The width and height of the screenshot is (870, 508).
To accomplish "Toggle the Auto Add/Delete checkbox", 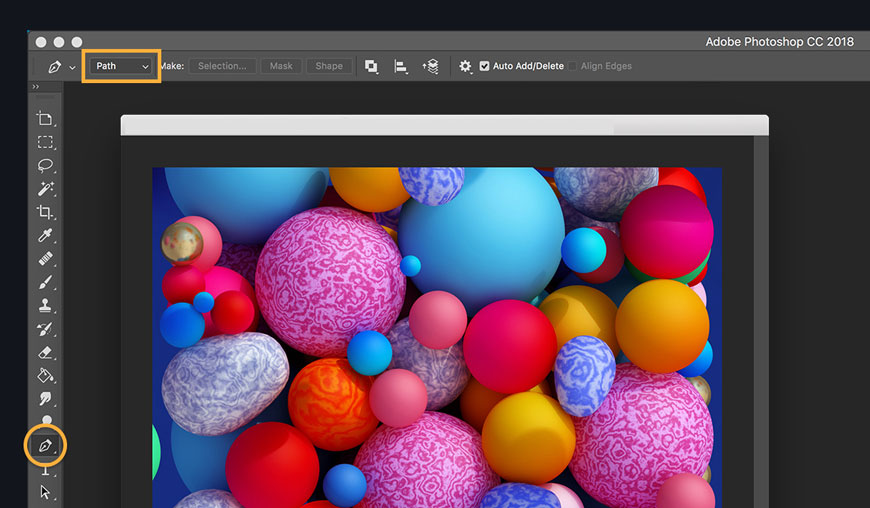I will [x=484, y=66].
